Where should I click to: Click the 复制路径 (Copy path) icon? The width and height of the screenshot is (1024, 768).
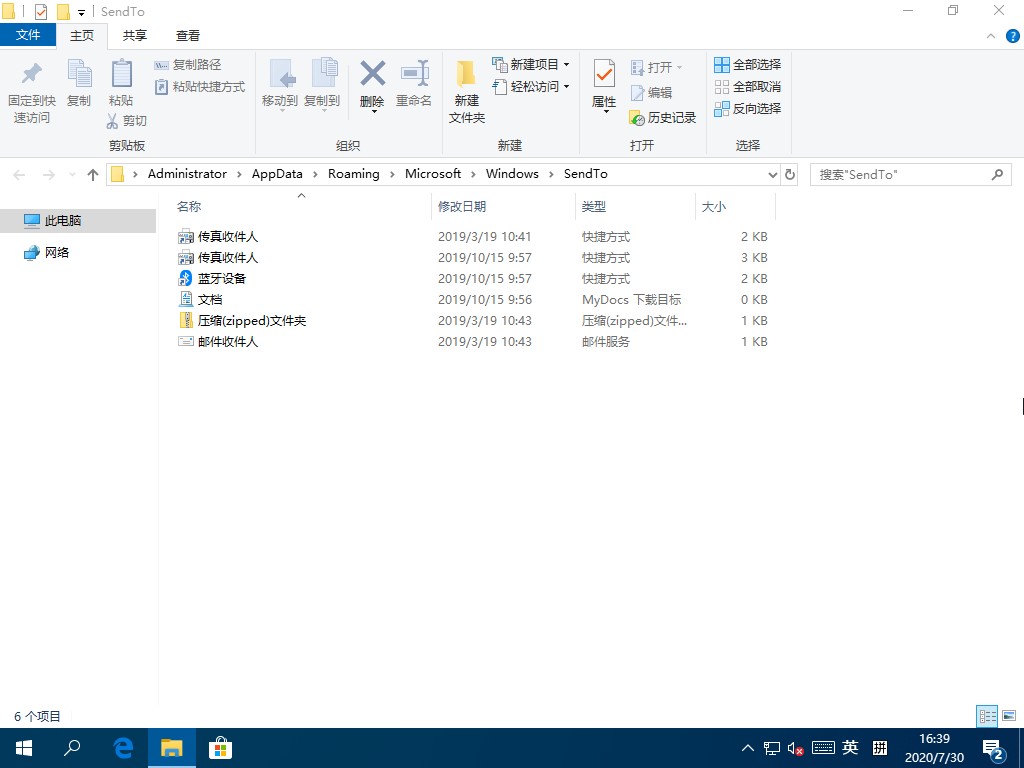(198, 64)
